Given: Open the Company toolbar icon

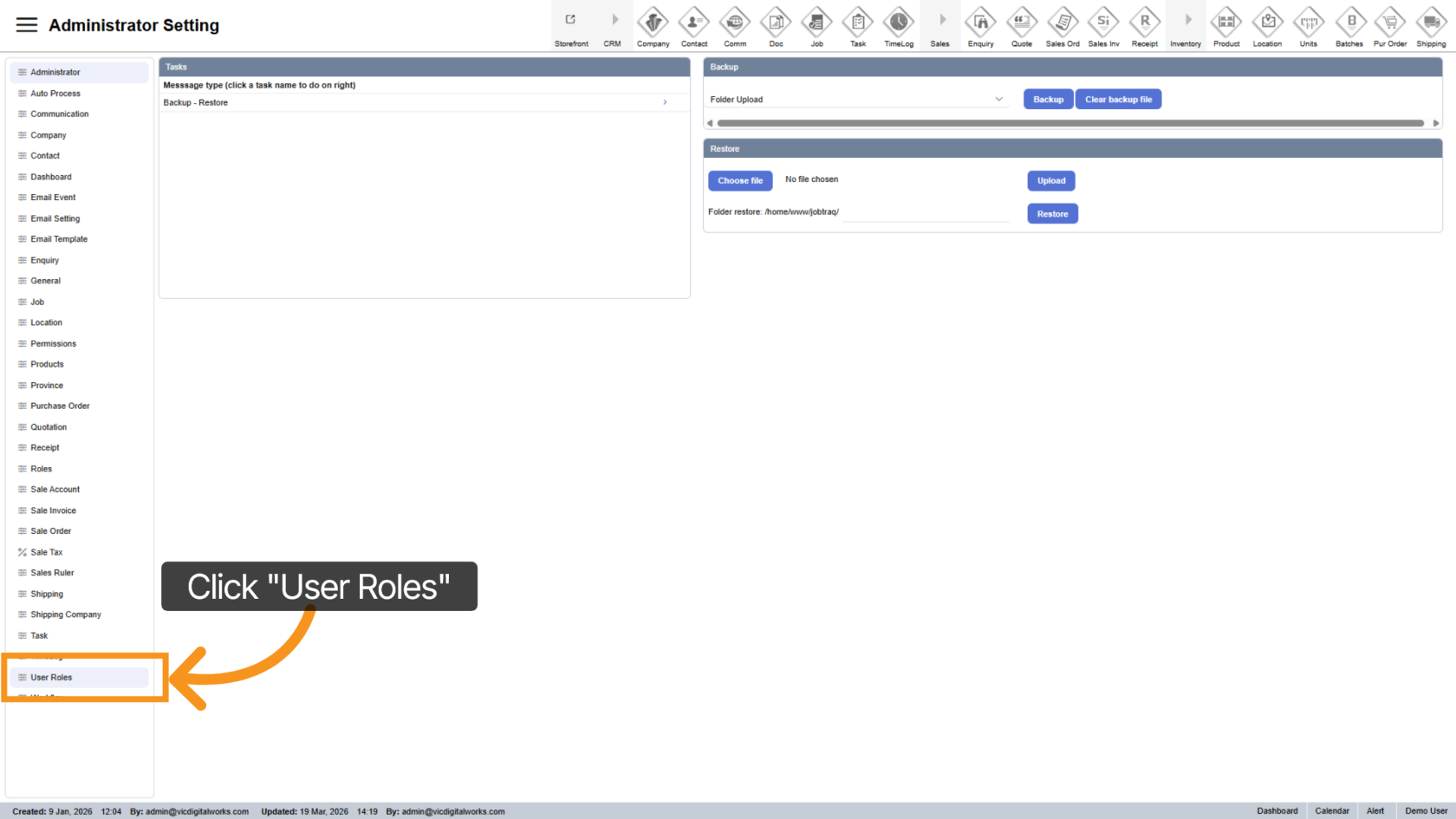Looking at the screenshot, I should point(653,22).
